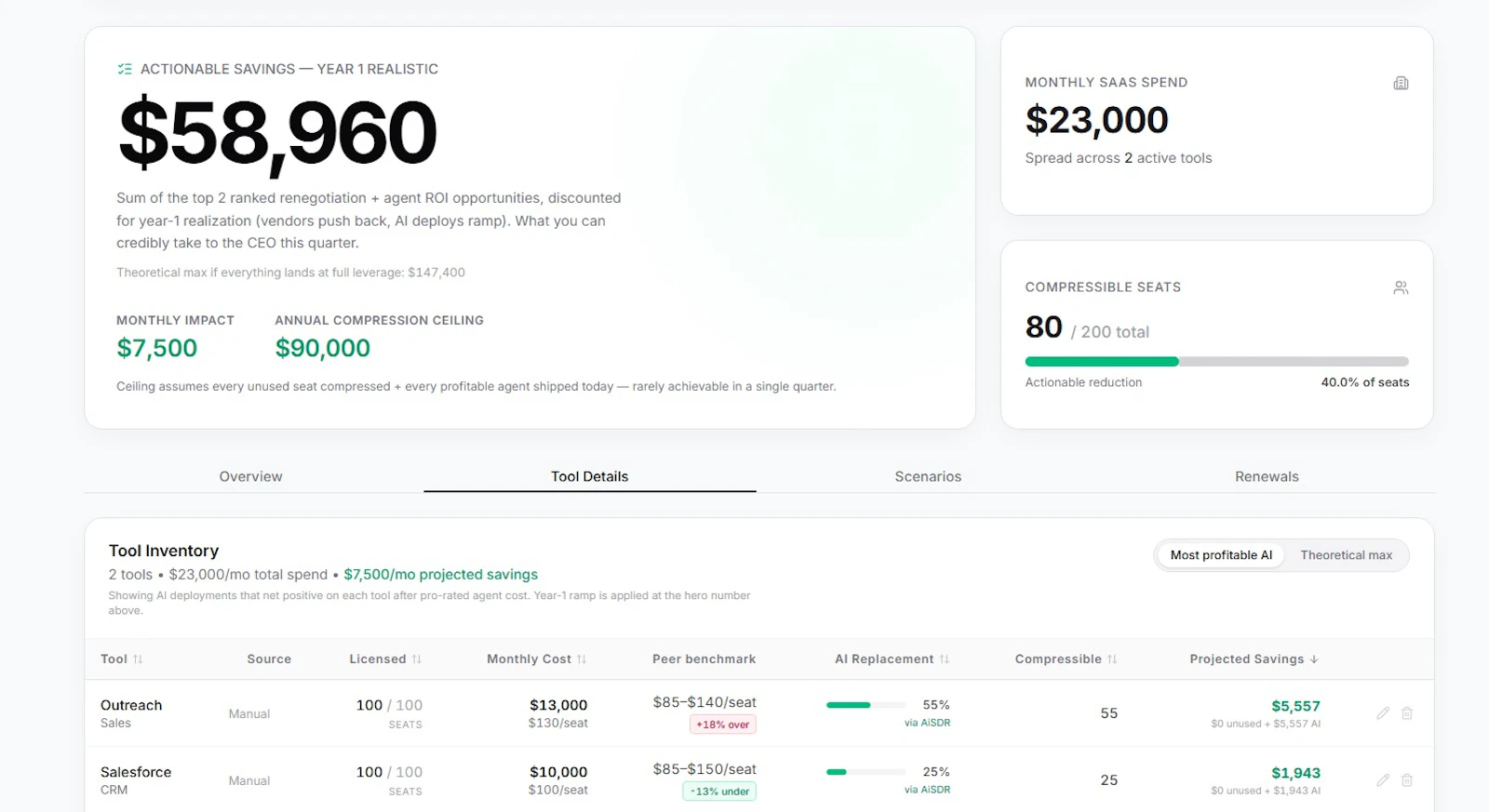Select the Outreach tool name

(131, 705)
